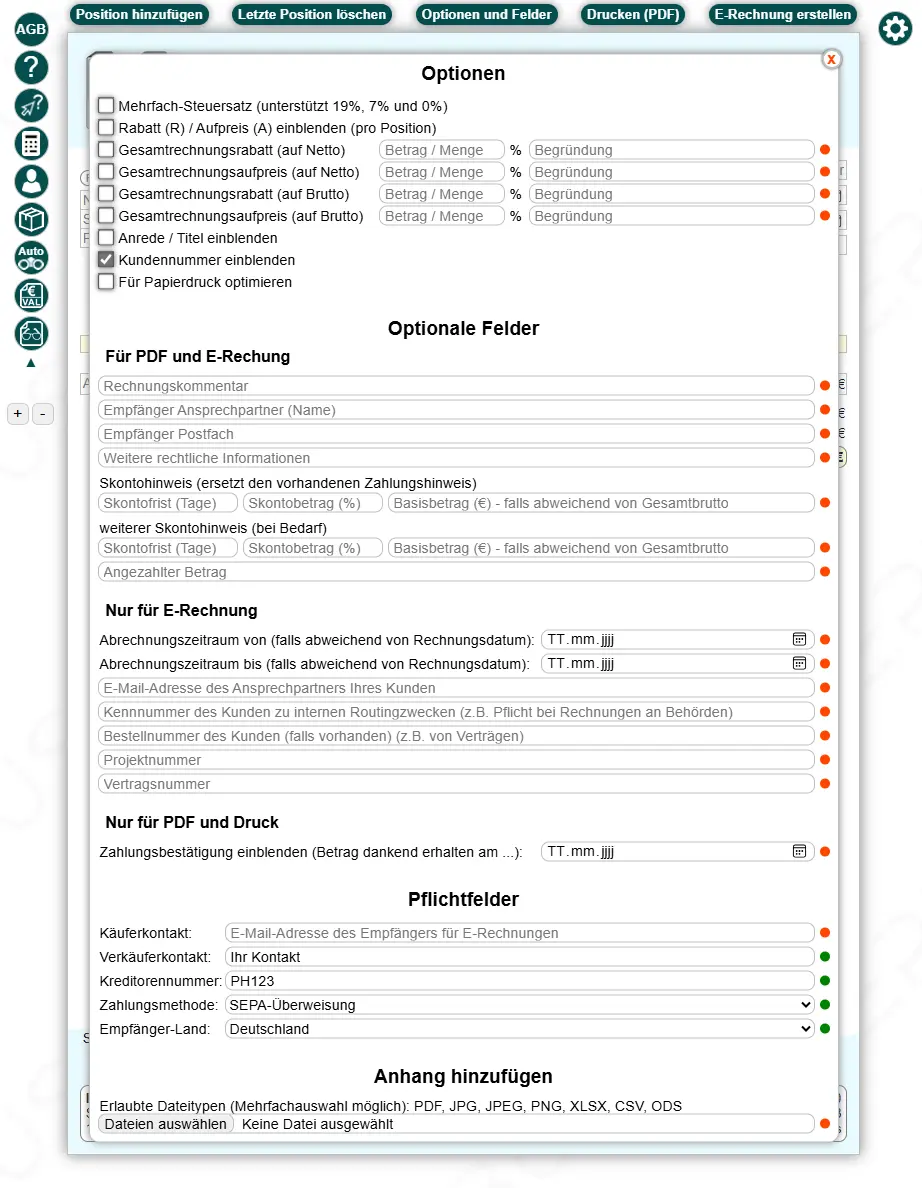Select the package icon in the sidebar
The width and height of the screenshot is (922, 1188).
point(31,219)
